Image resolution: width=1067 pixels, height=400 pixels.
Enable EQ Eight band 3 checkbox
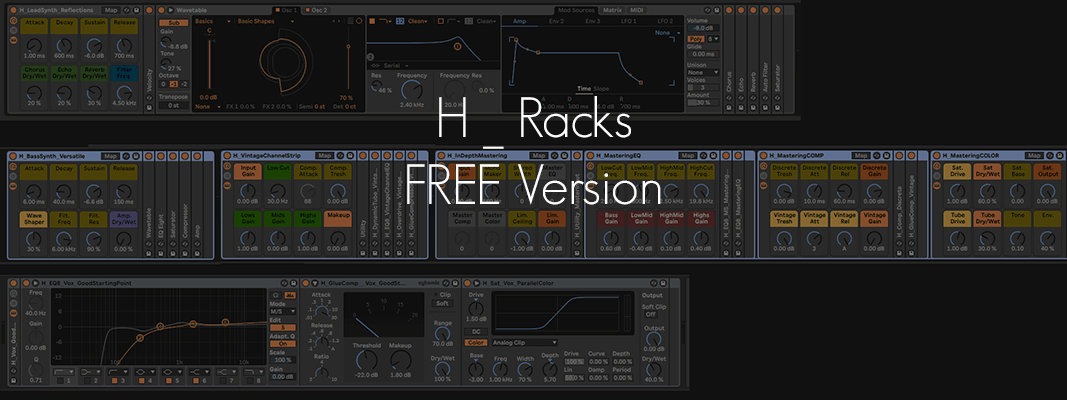(x=114, y=380)
